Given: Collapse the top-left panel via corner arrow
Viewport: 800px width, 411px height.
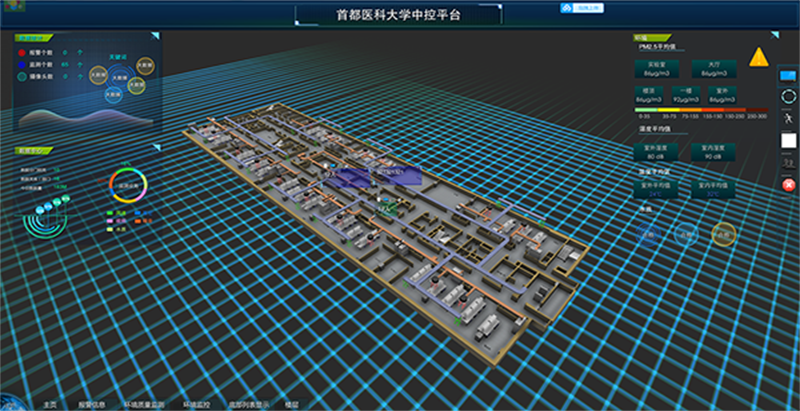Looking at the screenshot, I should [155, 36].
